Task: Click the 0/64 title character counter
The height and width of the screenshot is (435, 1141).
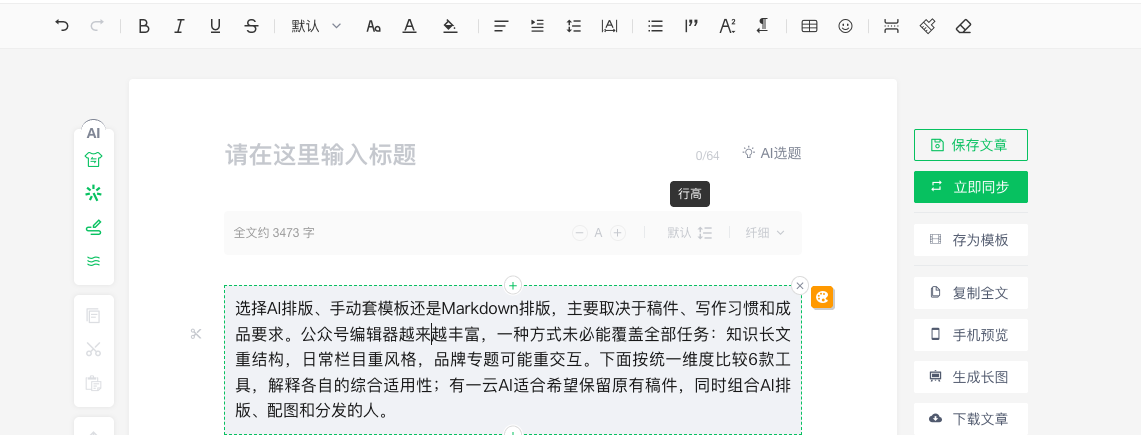Action: [707, 156]
